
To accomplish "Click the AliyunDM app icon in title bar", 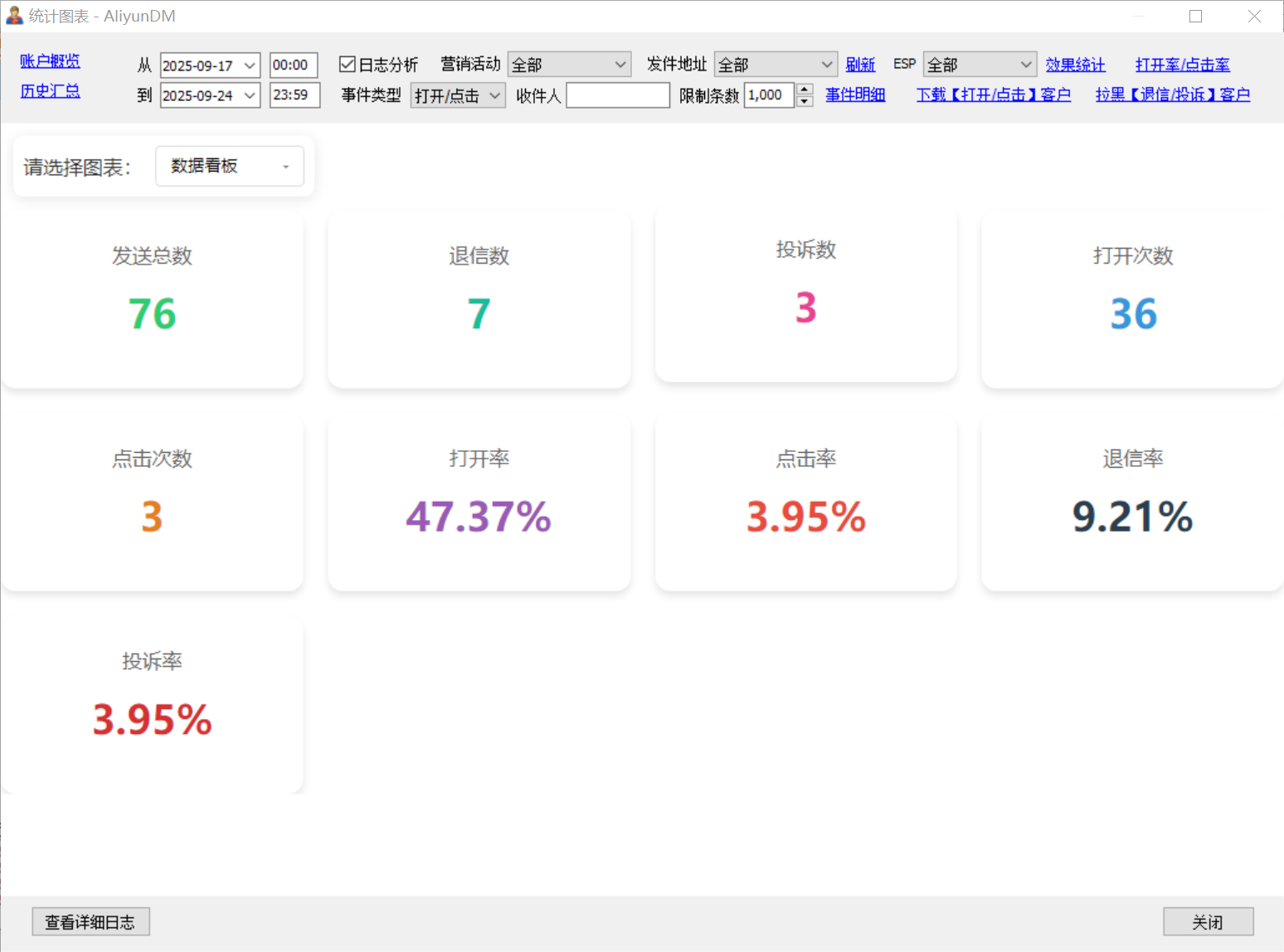I will (x=14, y=16).
